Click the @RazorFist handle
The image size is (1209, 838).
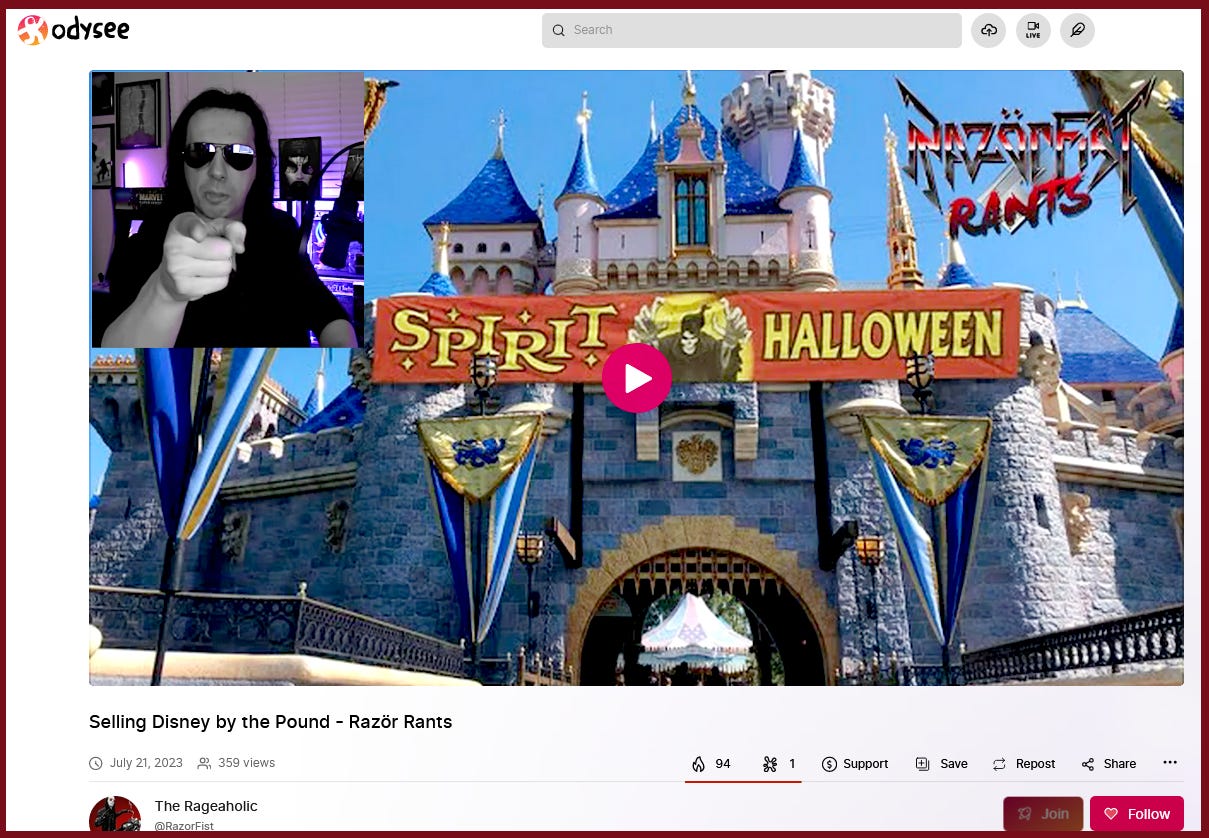[184, 827]
